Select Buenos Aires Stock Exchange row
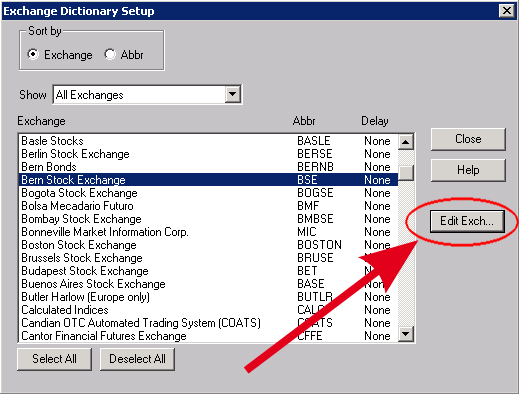The width and height of the screenshot is (519, 394). (x=209, y=284)
